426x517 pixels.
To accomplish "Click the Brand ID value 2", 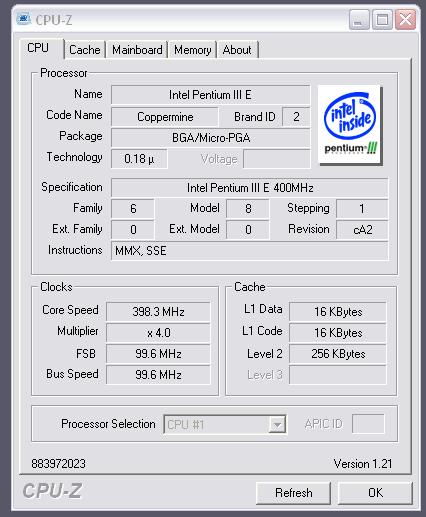I will tap(296, 117).
